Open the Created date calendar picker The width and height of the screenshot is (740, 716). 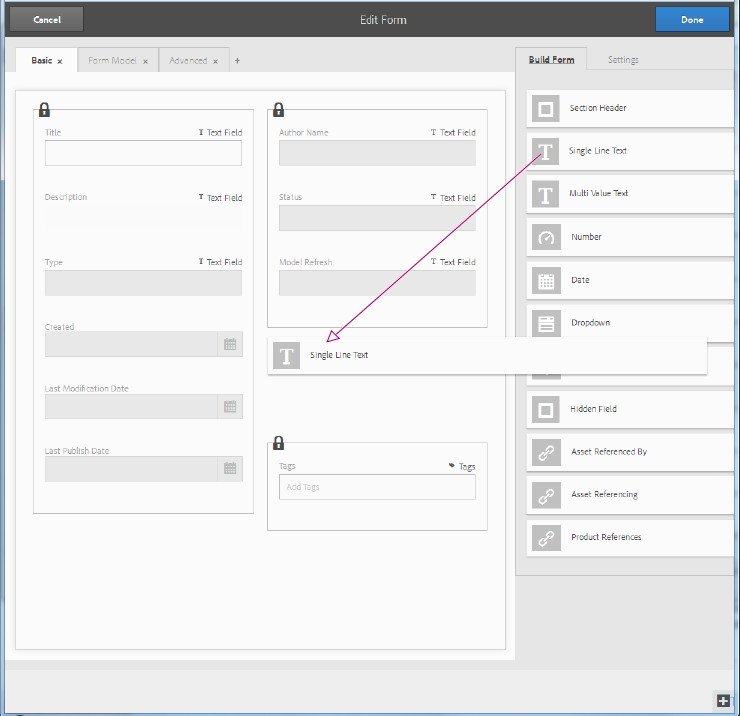click(230, 344)
